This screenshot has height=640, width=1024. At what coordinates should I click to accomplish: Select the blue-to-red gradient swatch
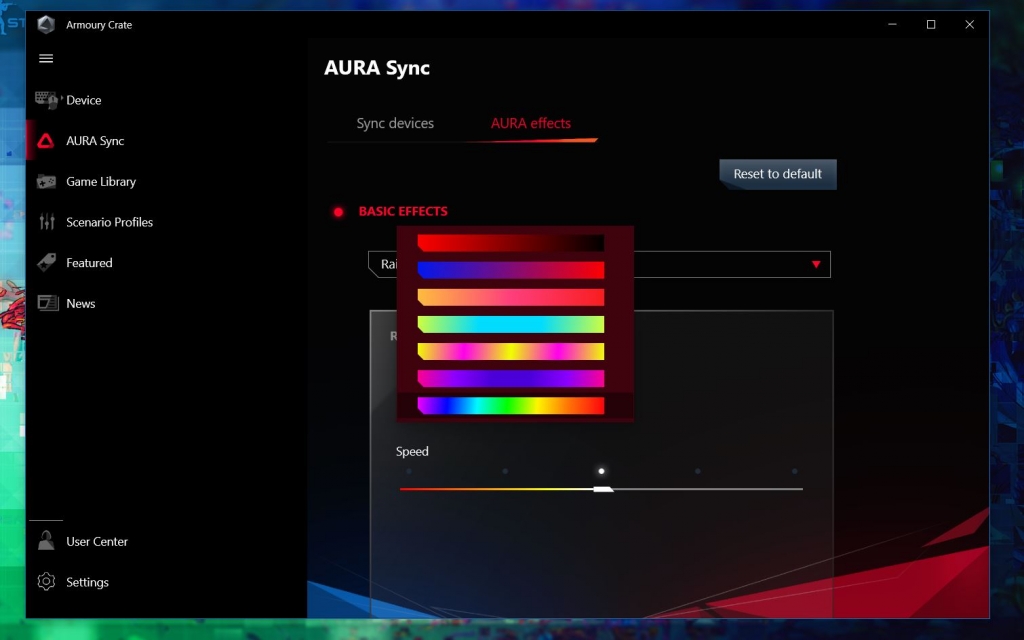pyautogui.click(x=511, y=270)
